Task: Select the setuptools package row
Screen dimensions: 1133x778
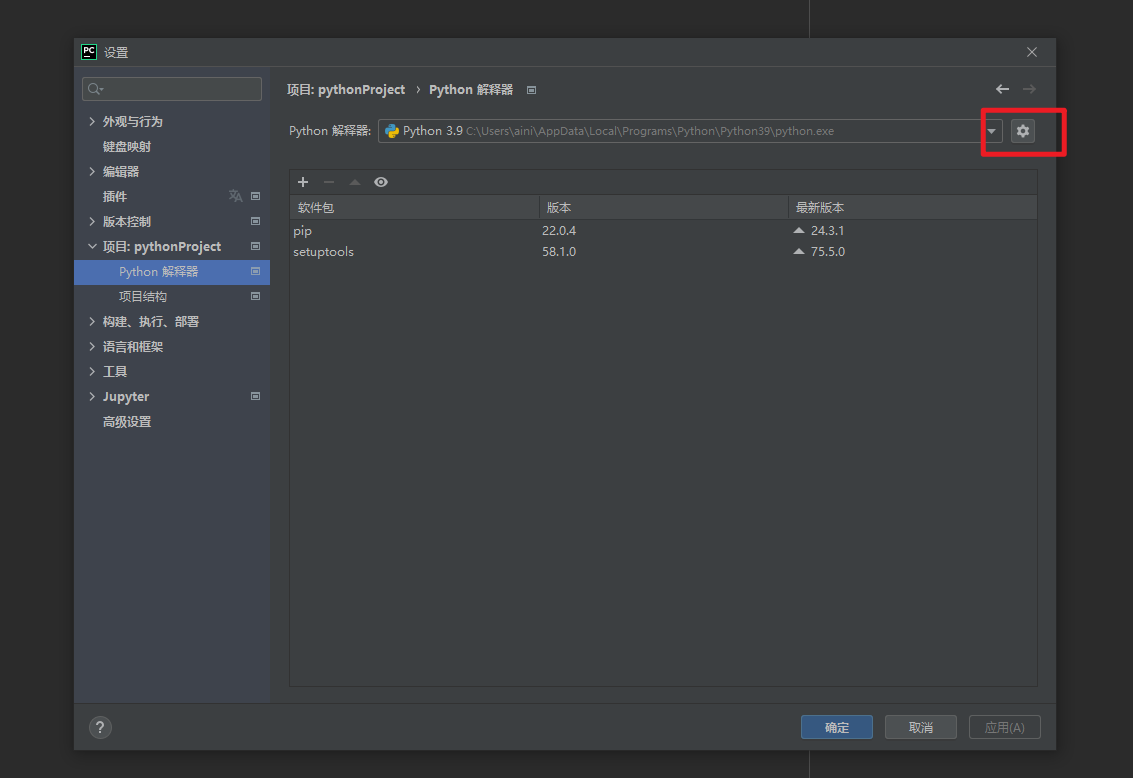Action: point(663,251)
